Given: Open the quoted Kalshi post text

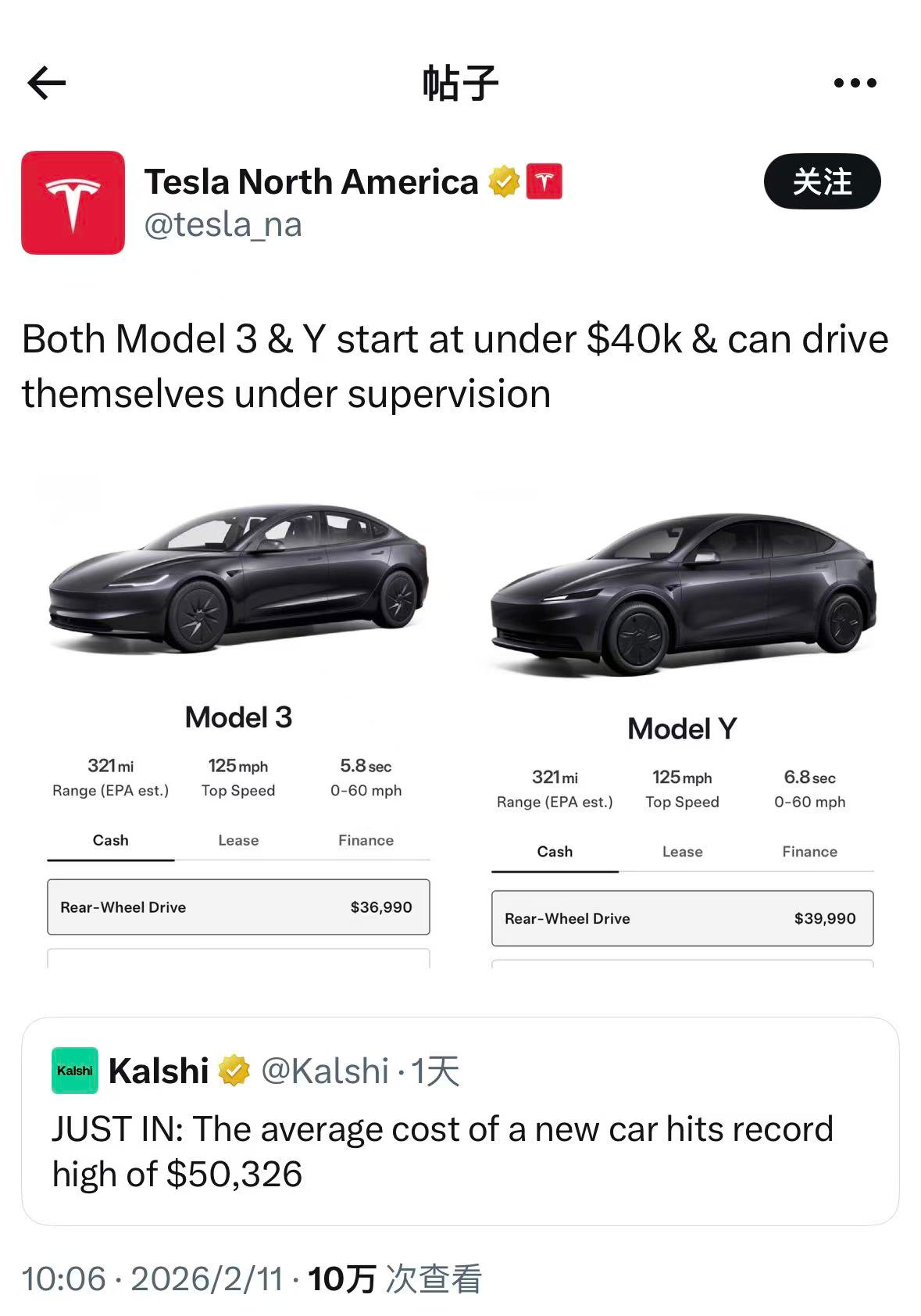Looking at the screenshot, I should point(442,1151).
